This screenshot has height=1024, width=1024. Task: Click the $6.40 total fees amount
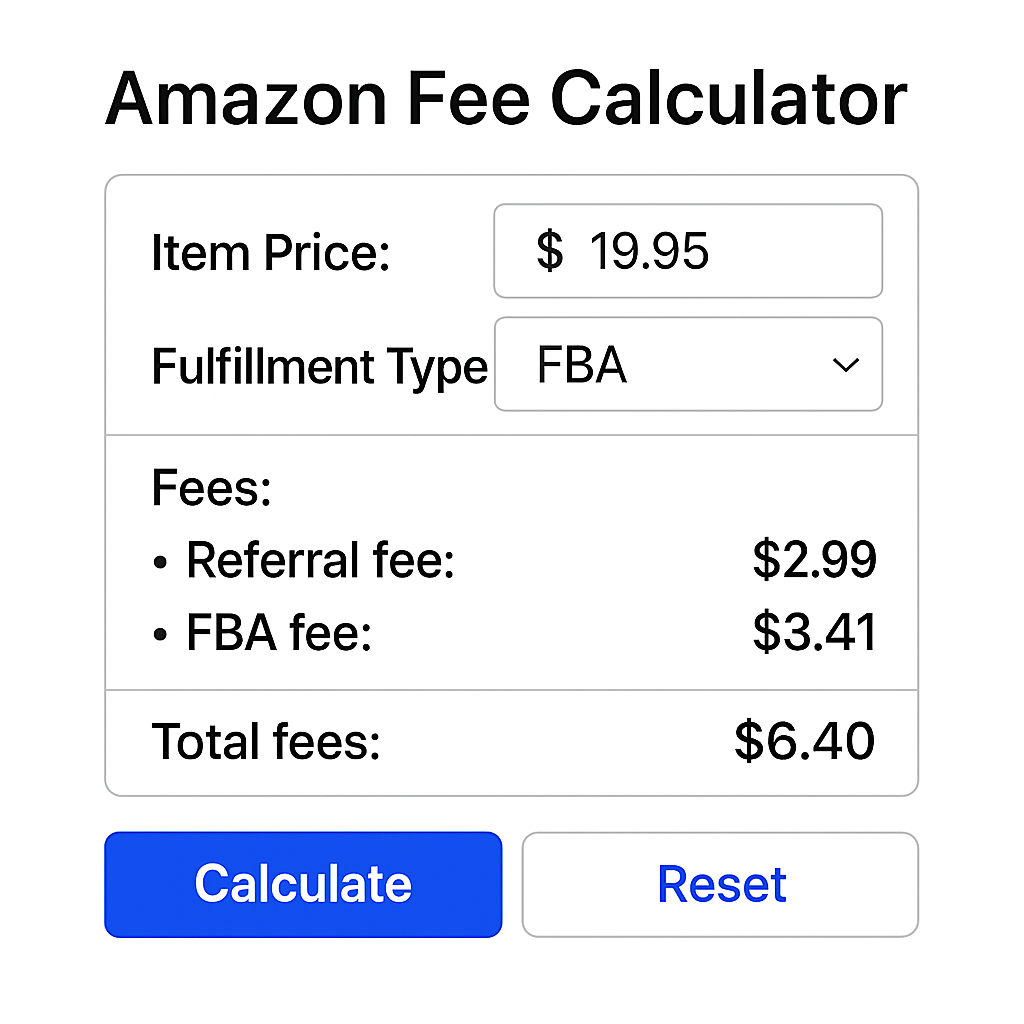[x=805, y=742]
